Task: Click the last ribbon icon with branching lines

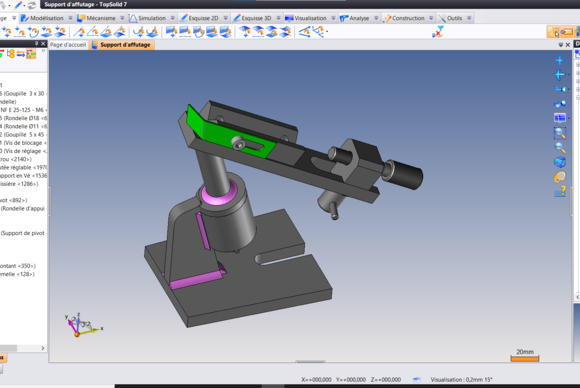Action: tap(319, 32)
